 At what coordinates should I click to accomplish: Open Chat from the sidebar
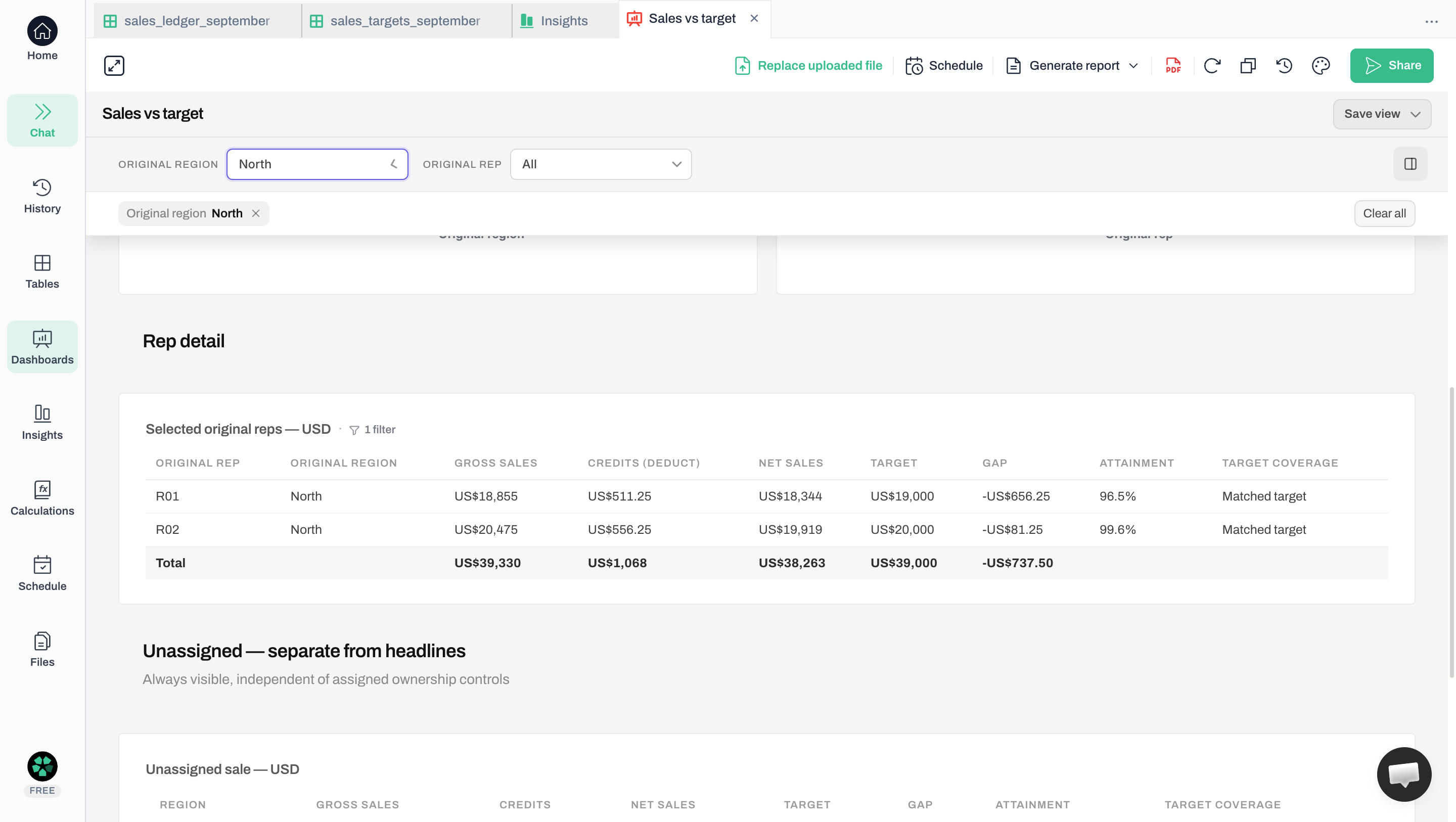42,120
